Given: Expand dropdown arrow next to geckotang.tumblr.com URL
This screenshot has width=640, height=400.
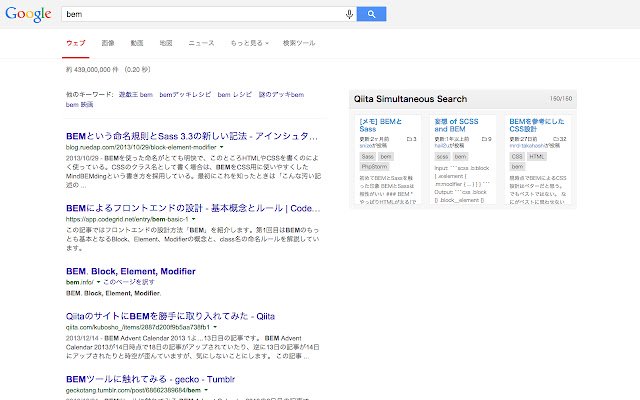Looking at the screenshot, I should point(206,390).
